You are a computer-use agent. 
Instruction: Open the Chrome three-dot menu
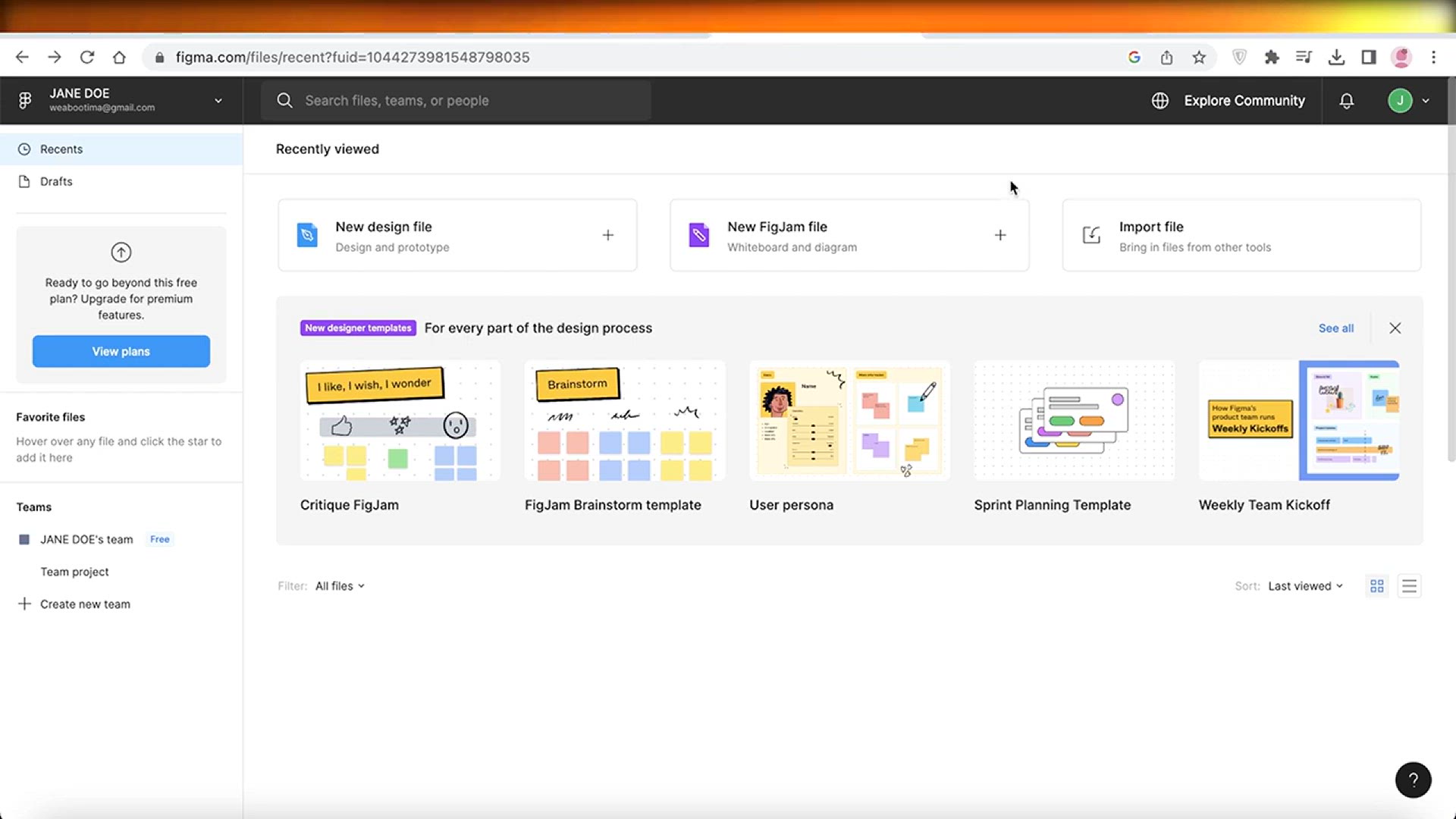1433,57
